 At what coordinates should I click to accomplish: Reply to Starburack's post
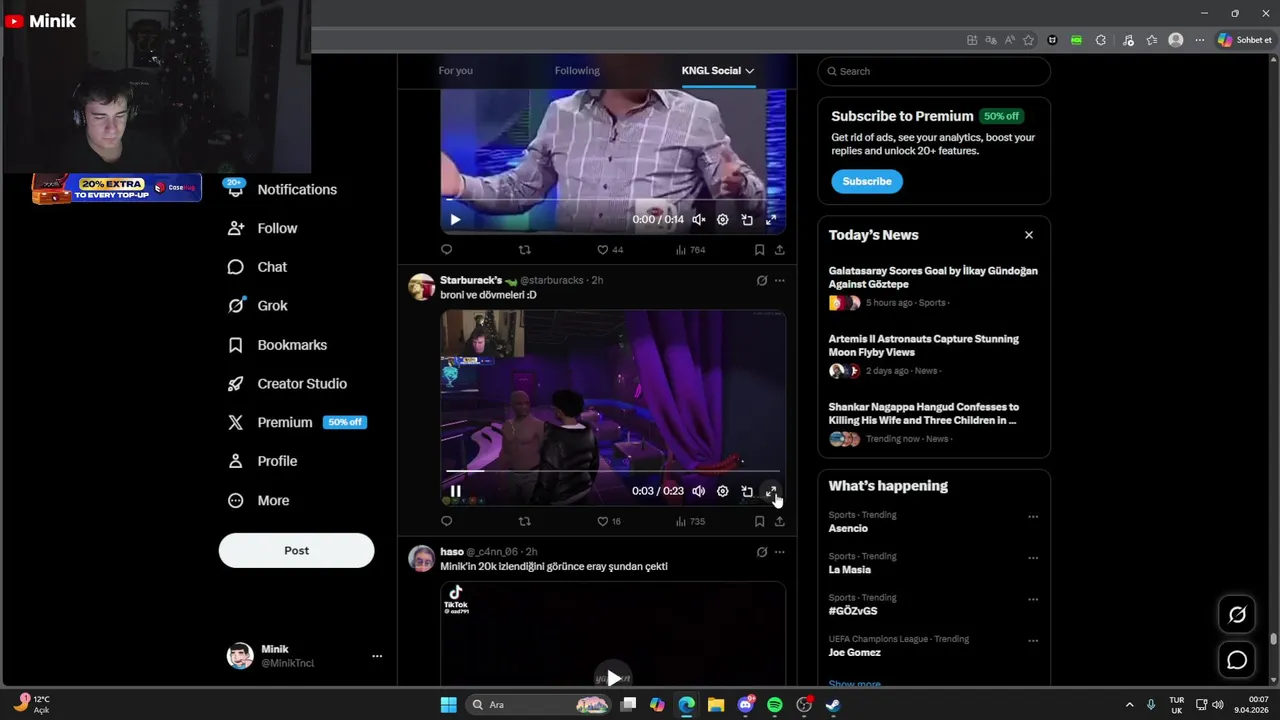447,521
